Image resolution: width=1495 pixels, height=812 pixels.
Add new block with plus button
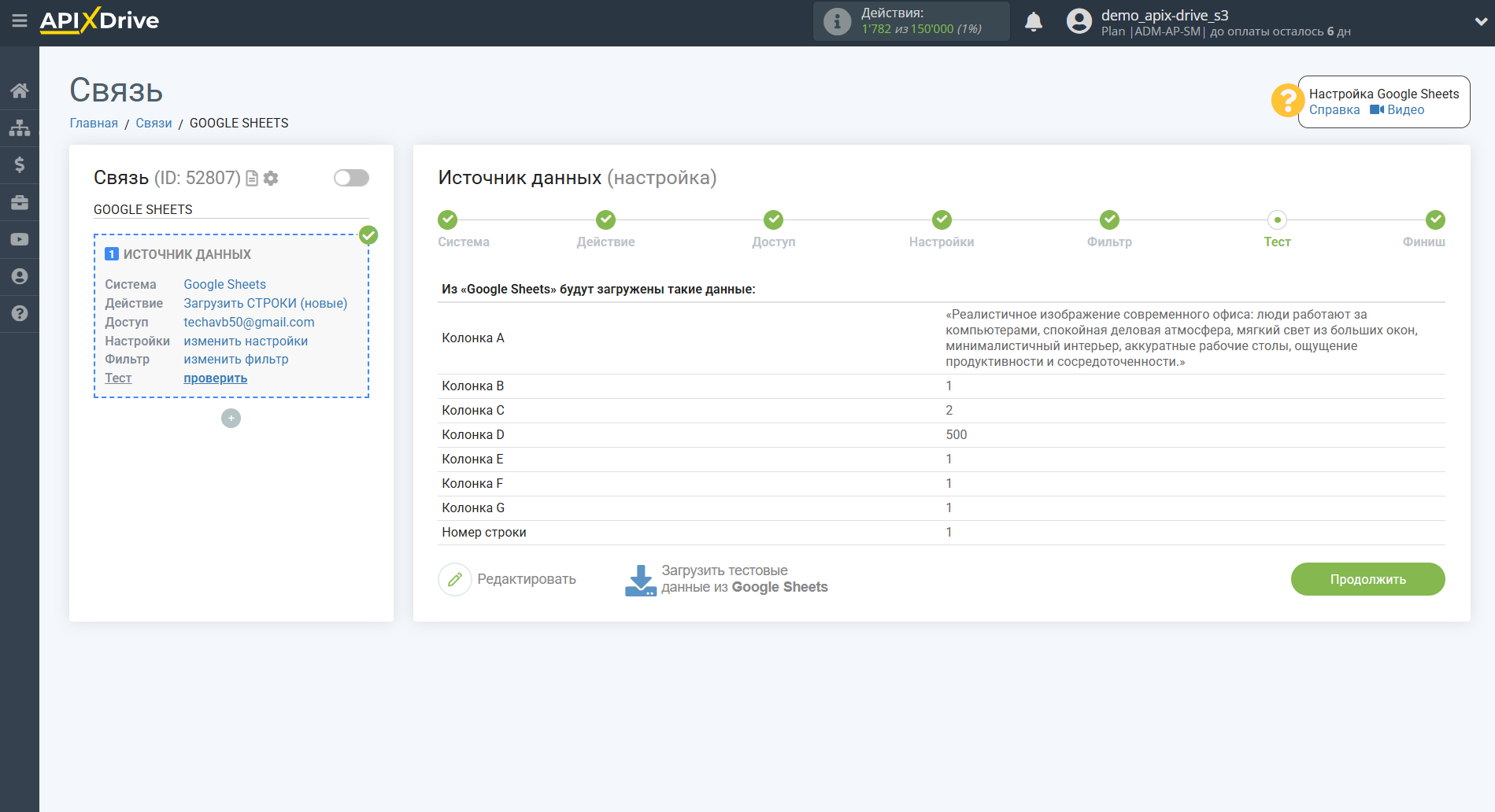[x=231, y=419]
